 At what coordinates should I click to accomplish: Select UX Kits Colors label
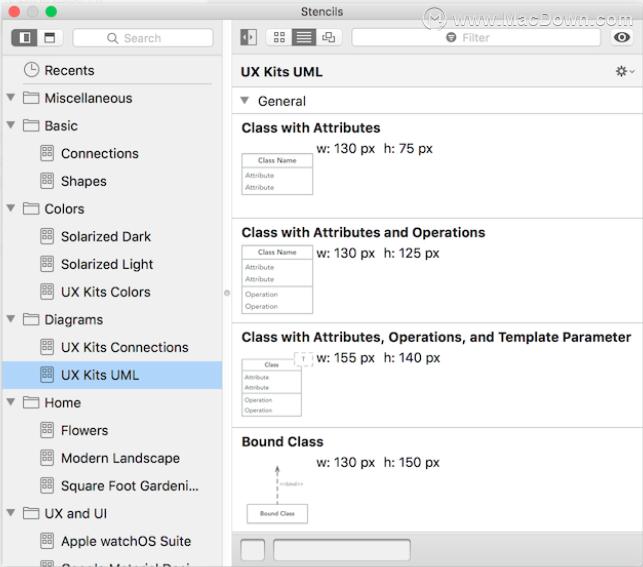pos(106,292)
